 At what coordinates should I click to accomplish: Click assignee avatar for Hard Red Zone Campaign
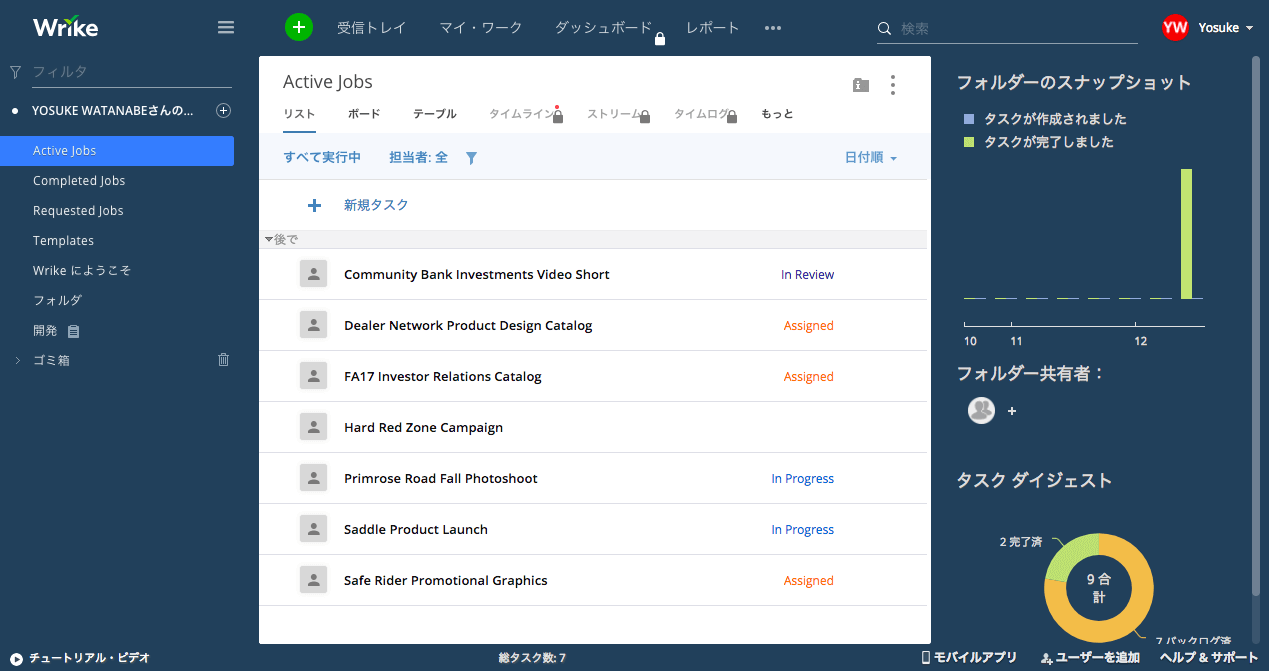click(x=314, y=427)
